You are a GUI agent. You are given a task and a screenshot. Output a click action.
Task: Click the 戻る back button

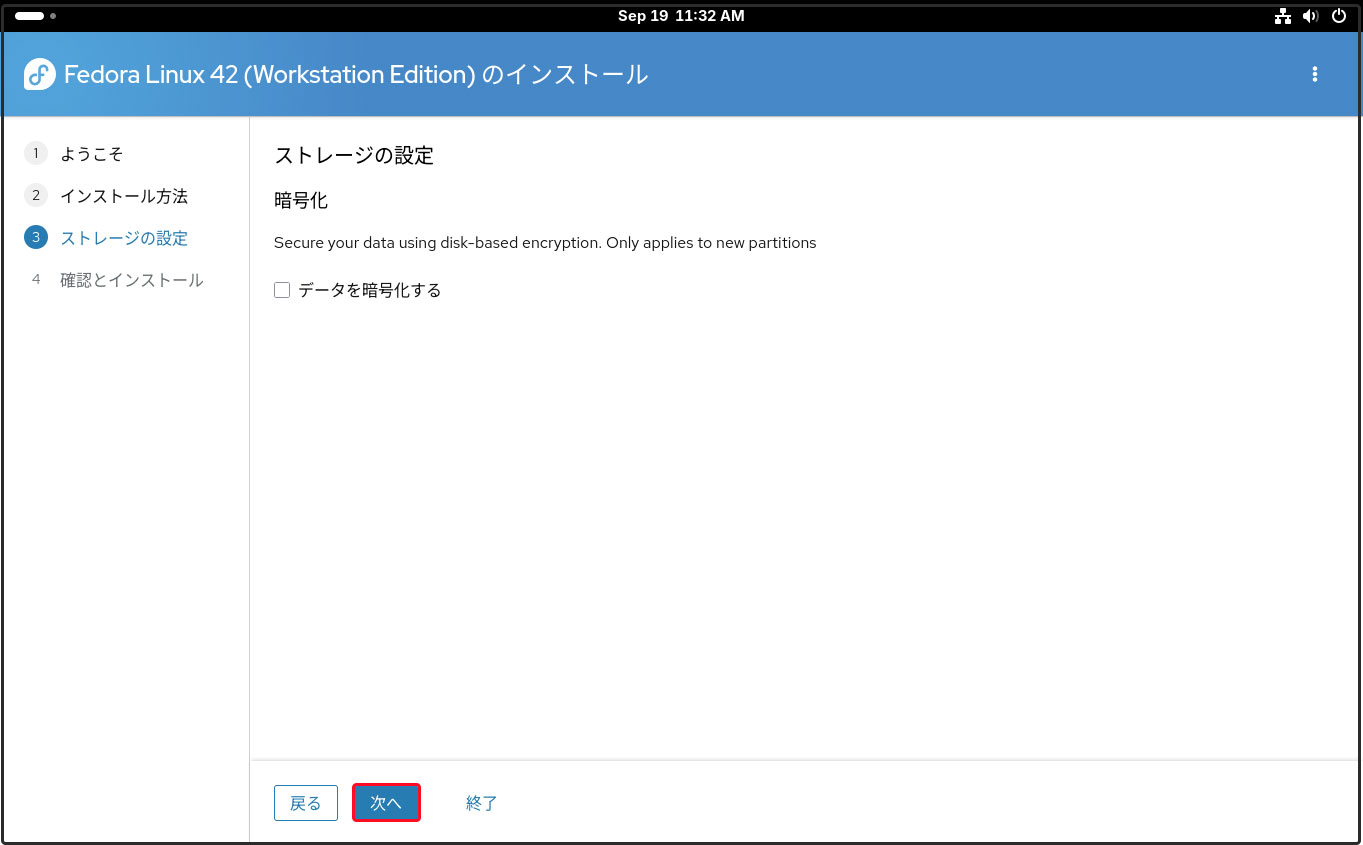tap(306, 803)
